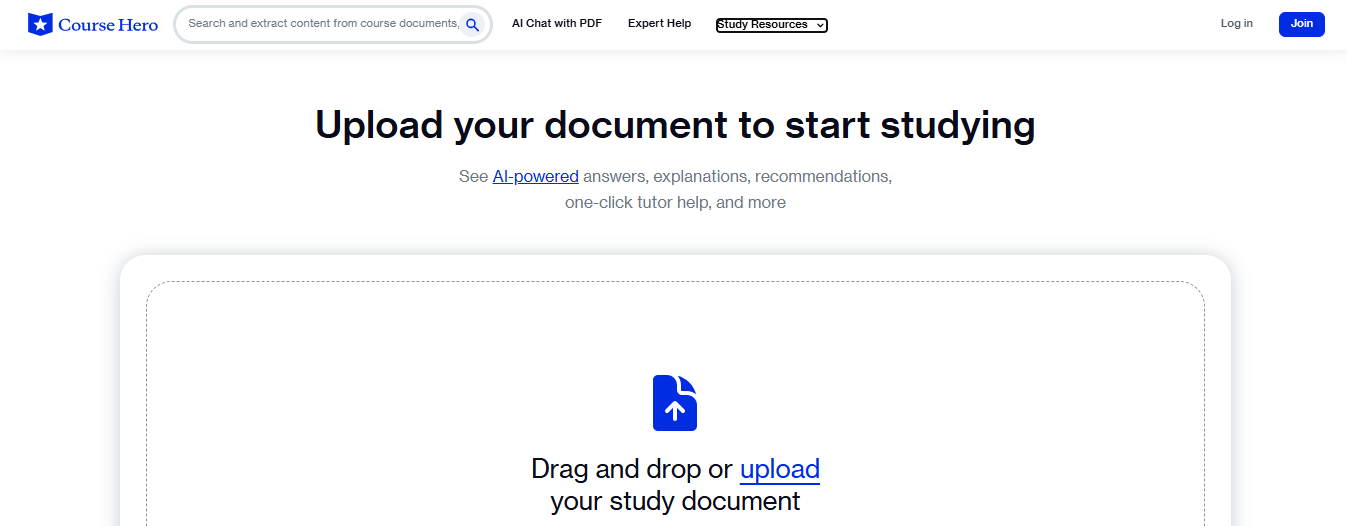1347x526 pixels.
Task: Open Expert Help menu item
Action: tap(659, 23)
